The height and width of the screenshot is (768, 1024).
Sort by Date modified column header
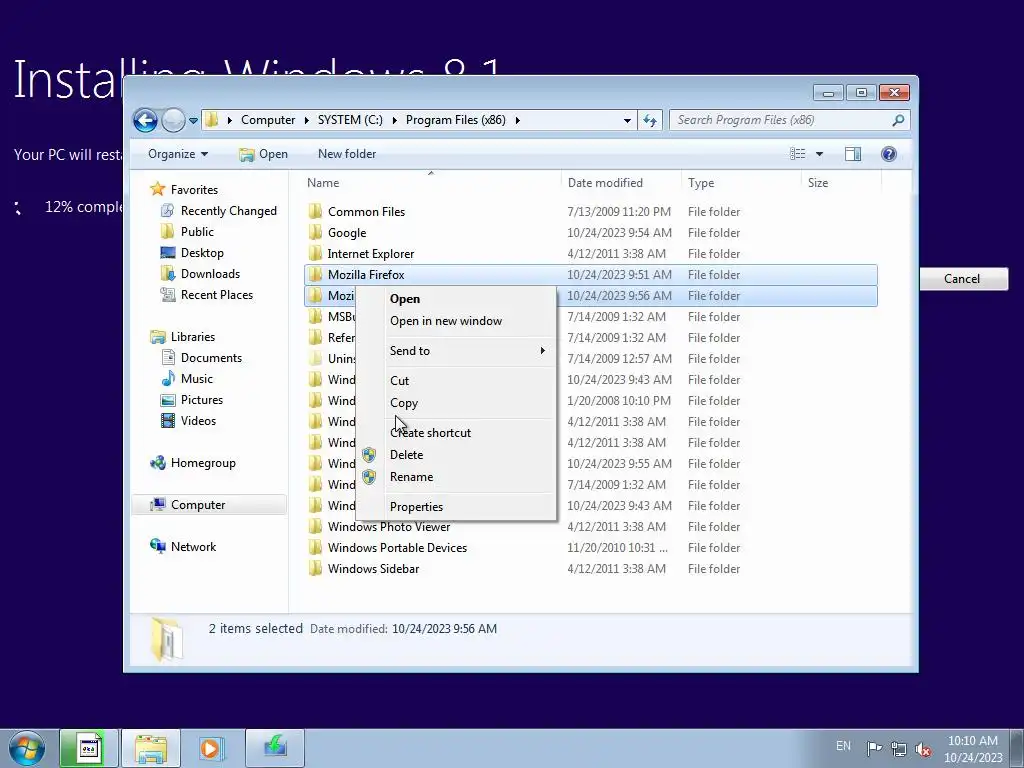[620, 183]
